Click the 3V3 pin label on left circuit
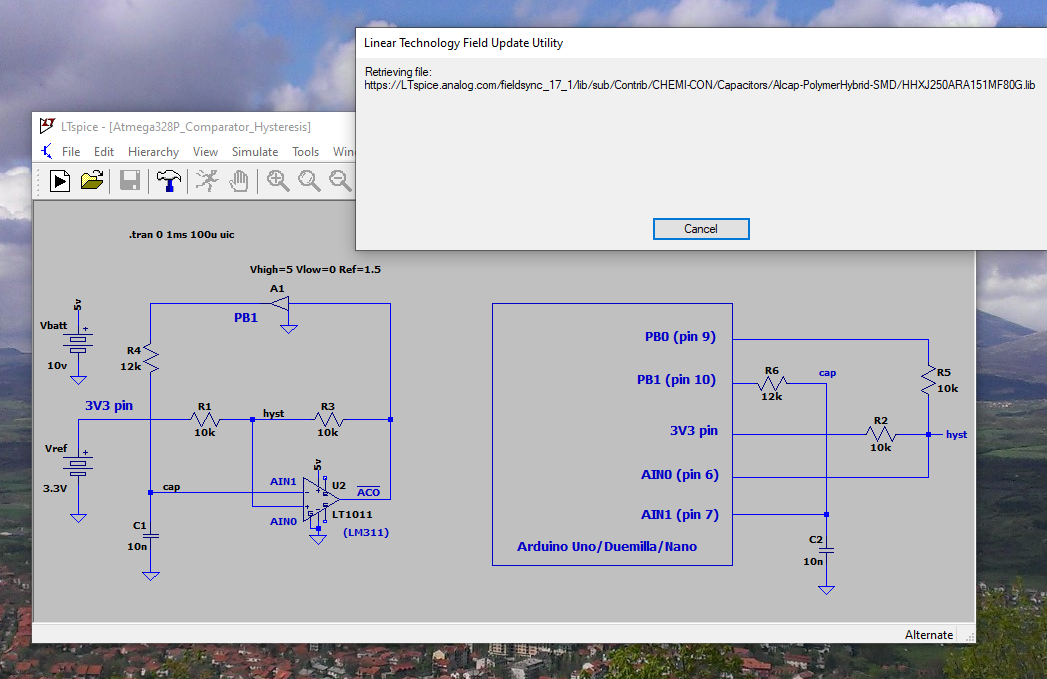 click(109, 405)
